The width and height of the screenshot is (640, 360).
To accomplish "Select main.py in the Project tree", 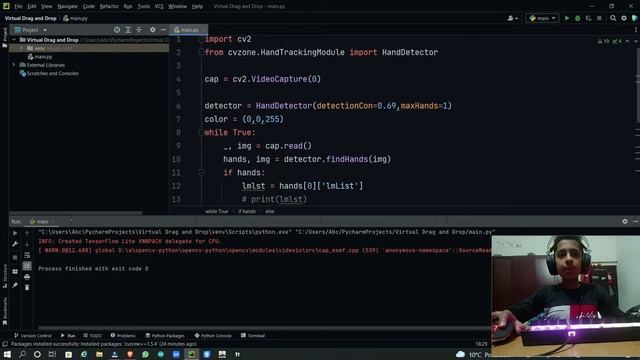I will tap(40, 57).
